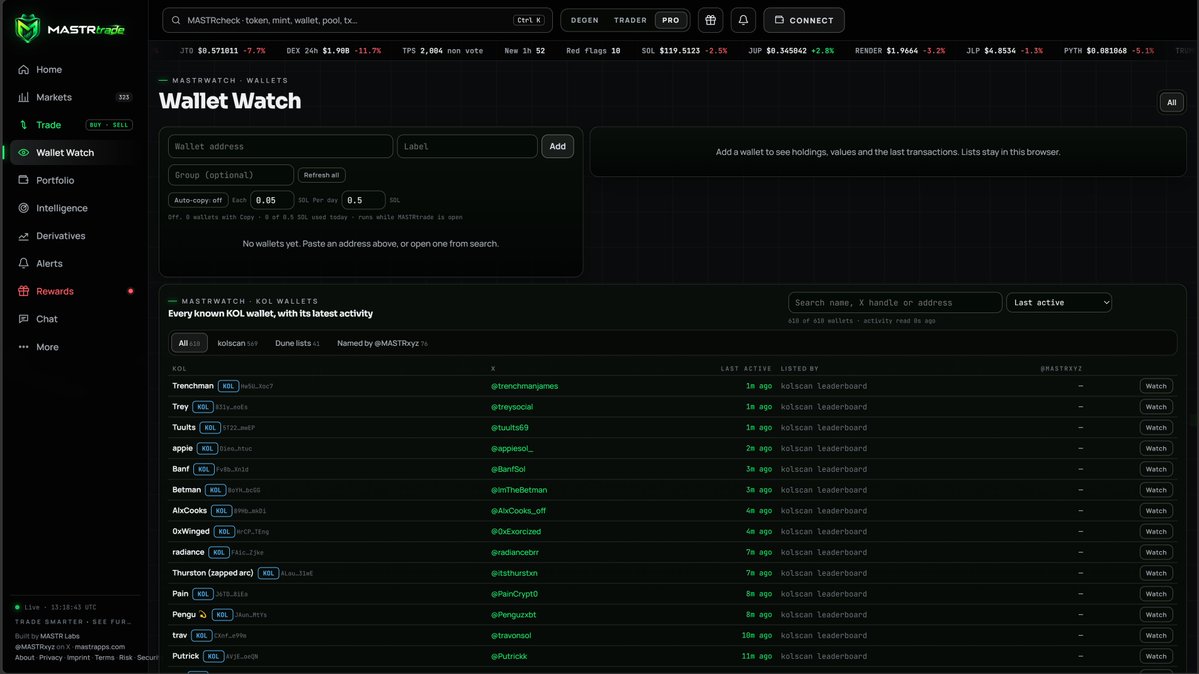Image resolution: width=1199 pixels, height=674 pixels.
Task: Watch the Tuults wallet
Action: (x=1155, y=428)
